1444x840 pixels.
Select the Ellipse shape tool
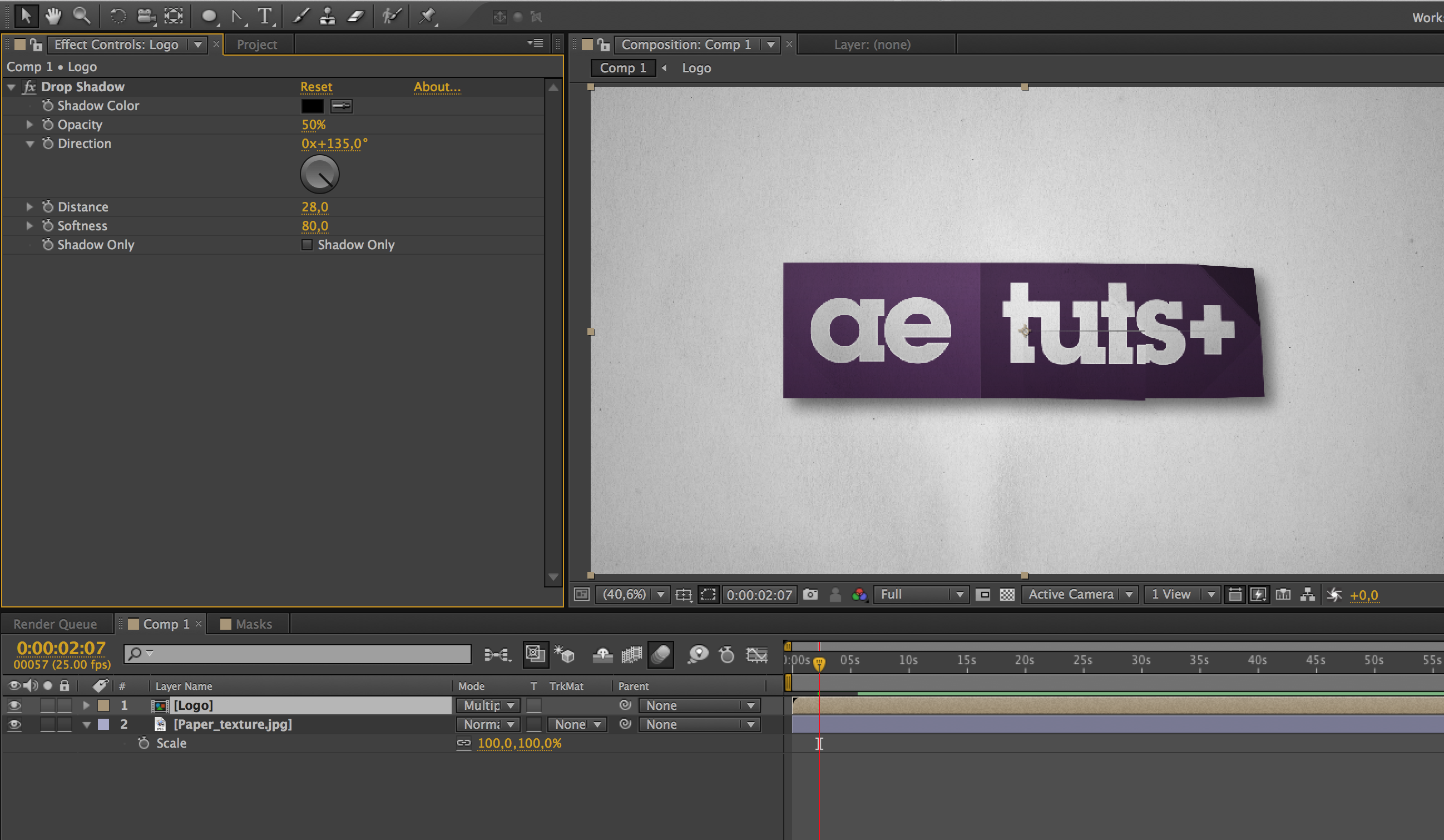coord(210,16)
